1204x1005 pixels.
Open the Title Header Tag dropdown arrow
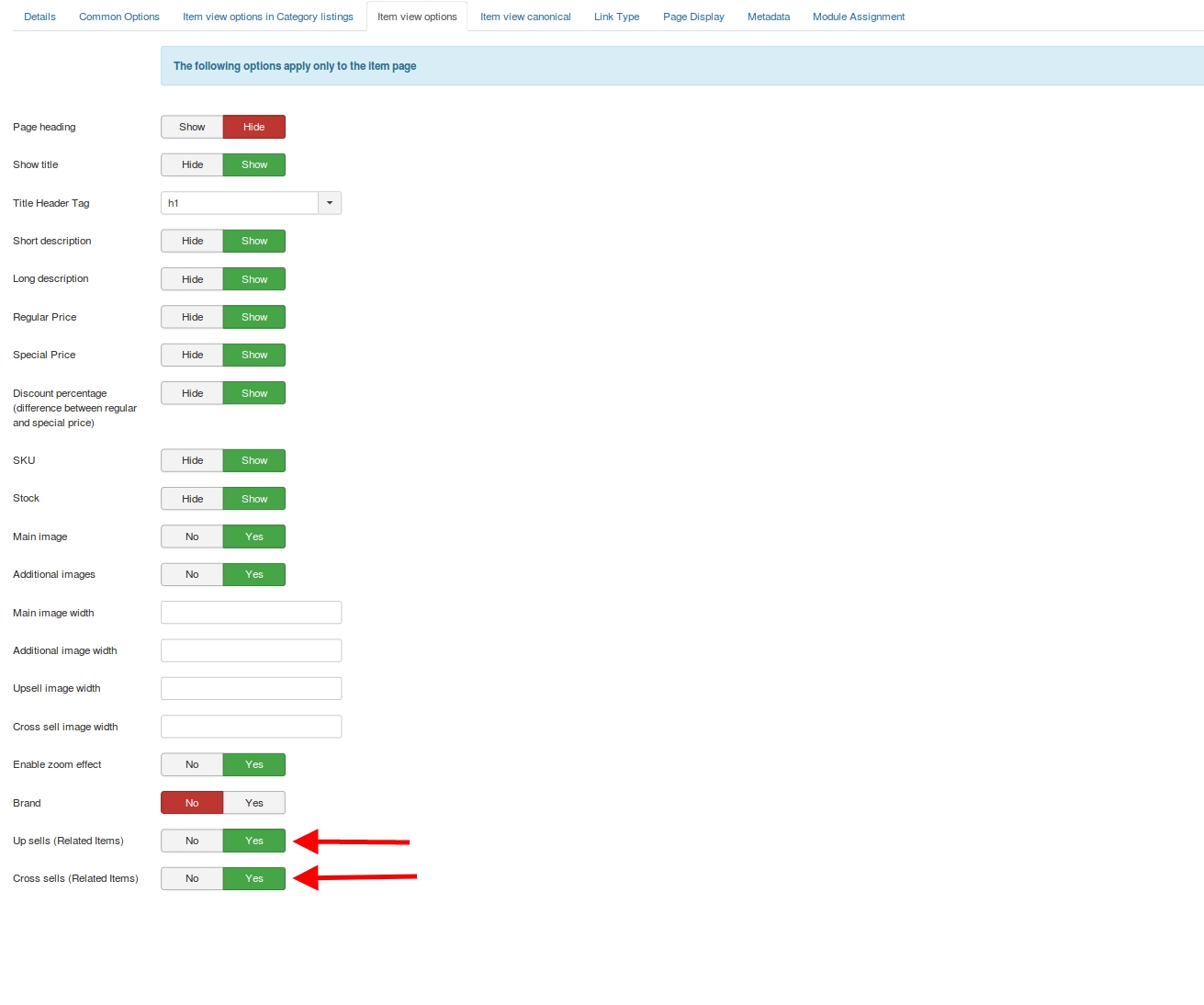pyautogui.click(x=330, y=203)
